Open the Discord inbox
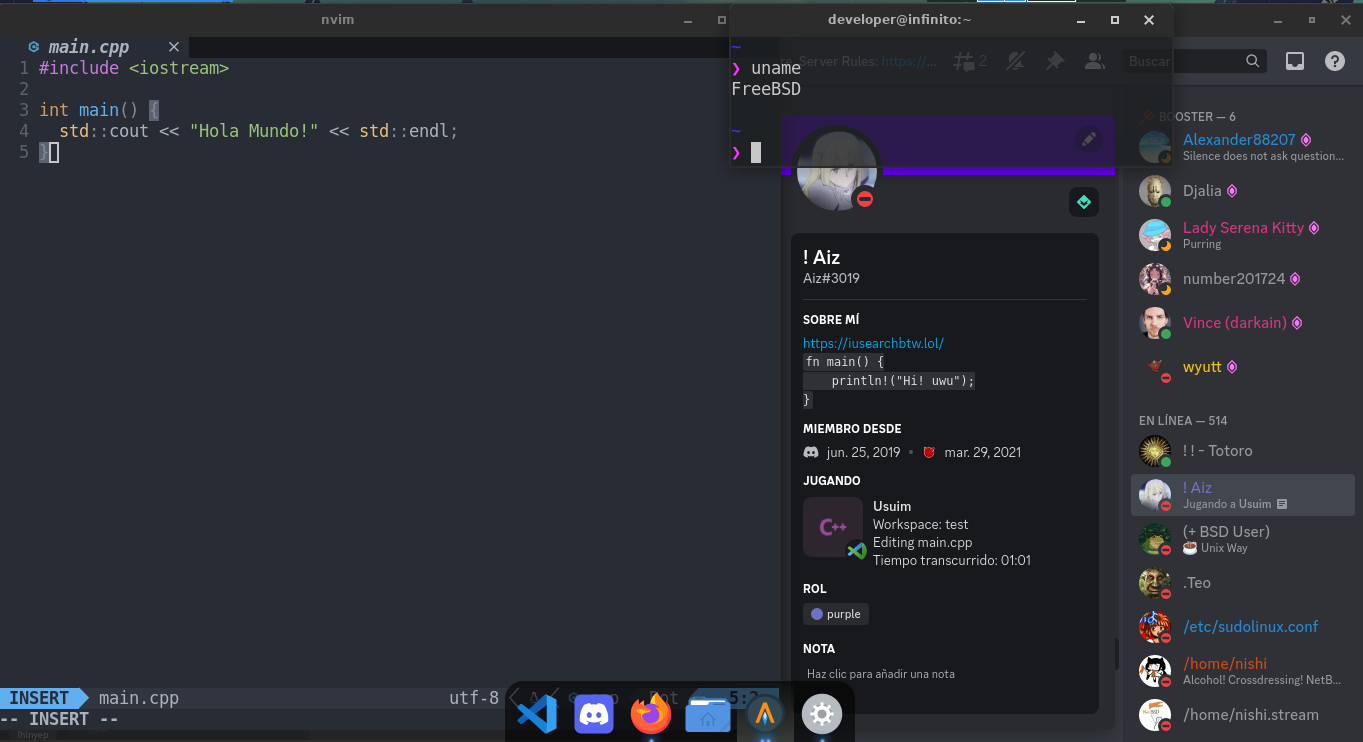The width and height of the screenshot is (1363, 742). coord(1294,61)
